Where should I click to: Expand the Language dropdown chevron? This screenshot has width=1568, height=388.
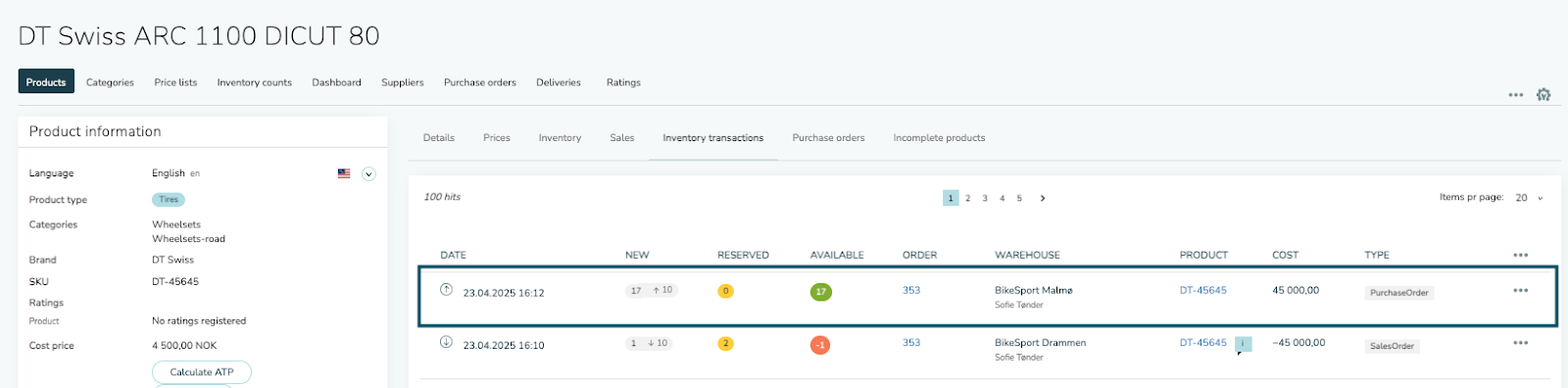368,174
